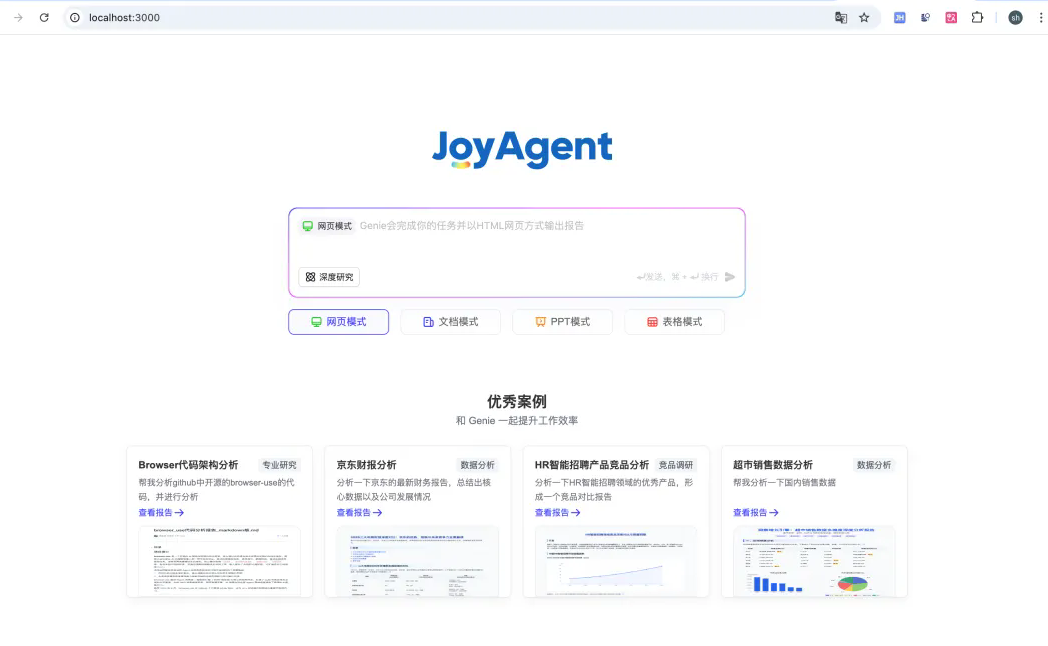Click the 优秀案例 section heading
This screenshot has width=1048, height=646.
pos(517,401)
